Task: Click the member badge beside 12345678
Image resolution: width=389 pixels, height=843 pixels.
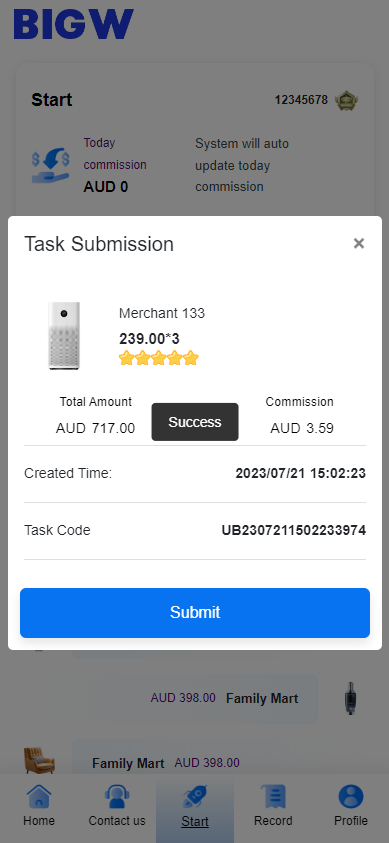Action: [347, 101]
